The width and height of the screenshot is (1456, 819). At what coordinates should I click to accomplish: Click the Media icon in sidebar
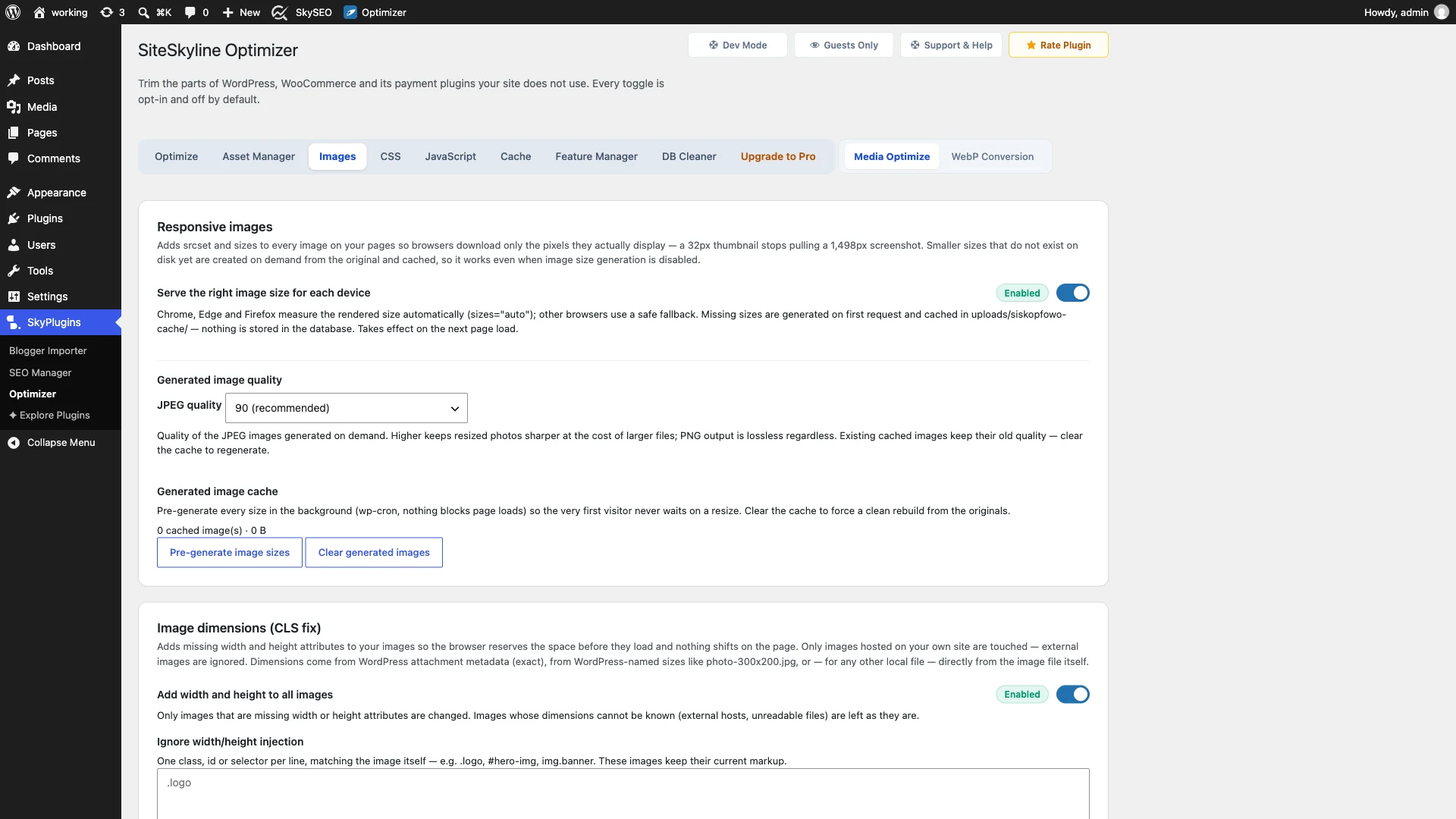[x=14, y=107]
